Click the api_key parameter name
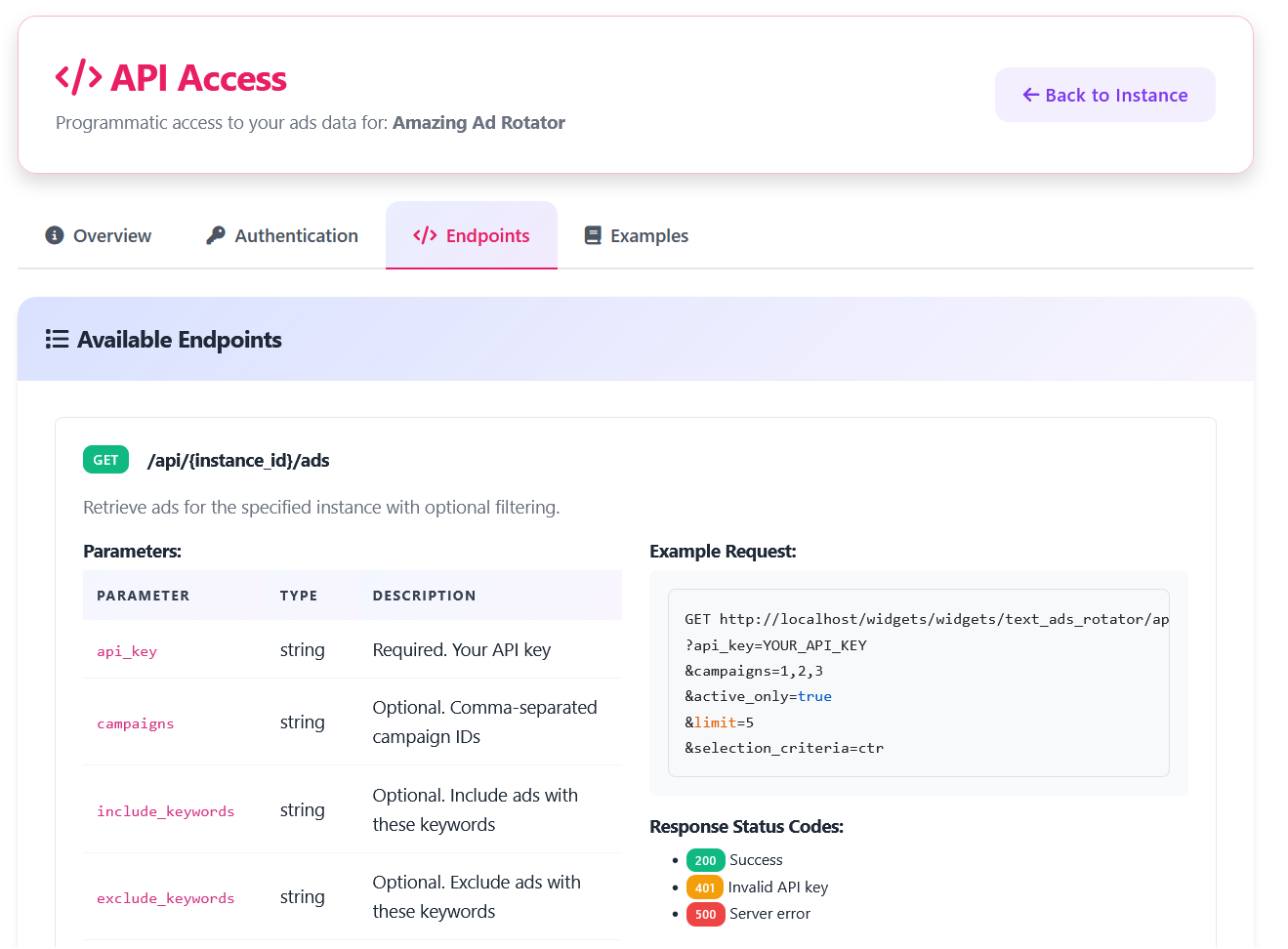1288x949 pixels. [127, 651]
